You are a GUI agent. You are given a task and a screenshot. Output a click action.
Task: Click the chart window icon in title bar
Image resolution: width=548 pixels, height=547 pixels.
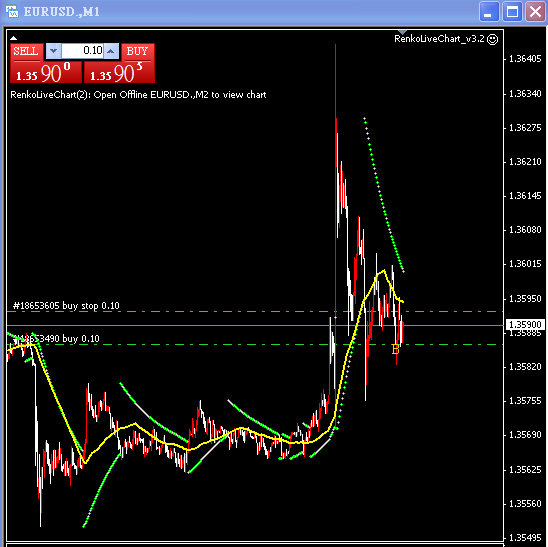tap(12, 11)
